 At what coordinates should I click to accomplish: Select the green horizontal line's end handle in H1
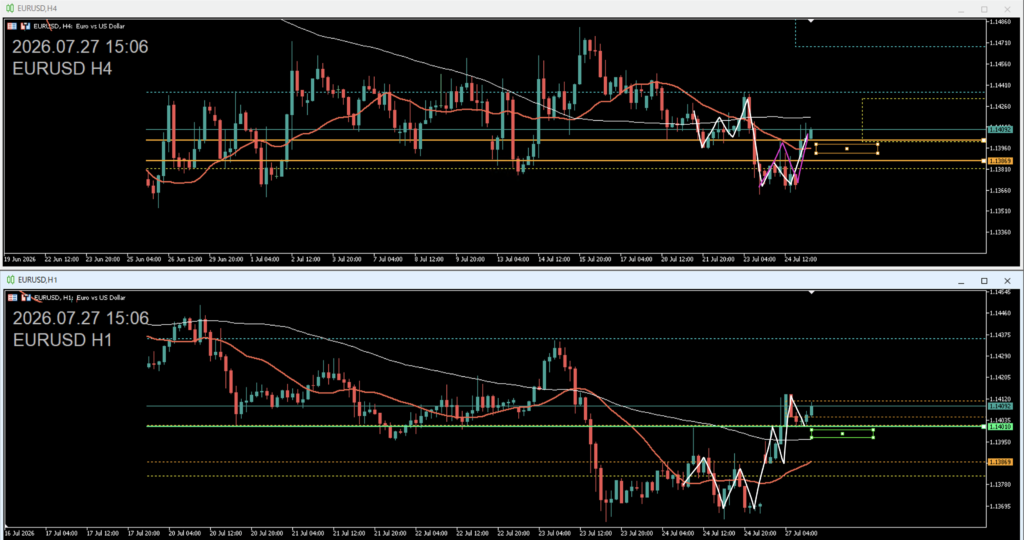[x=984, y=426]
